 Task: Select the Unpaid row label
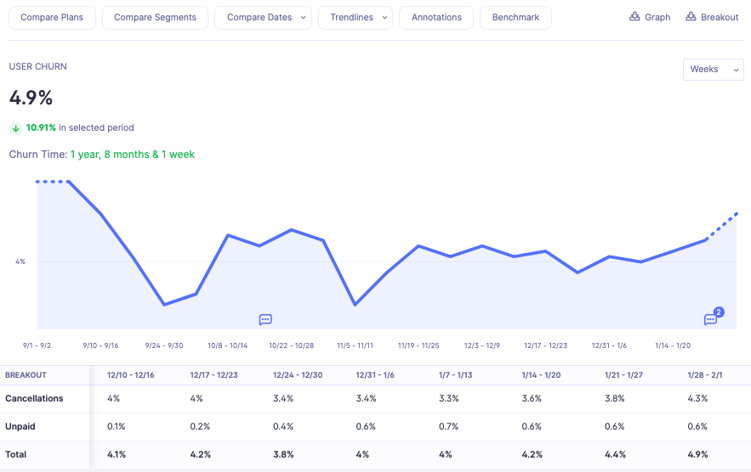(x=20, y=426)
